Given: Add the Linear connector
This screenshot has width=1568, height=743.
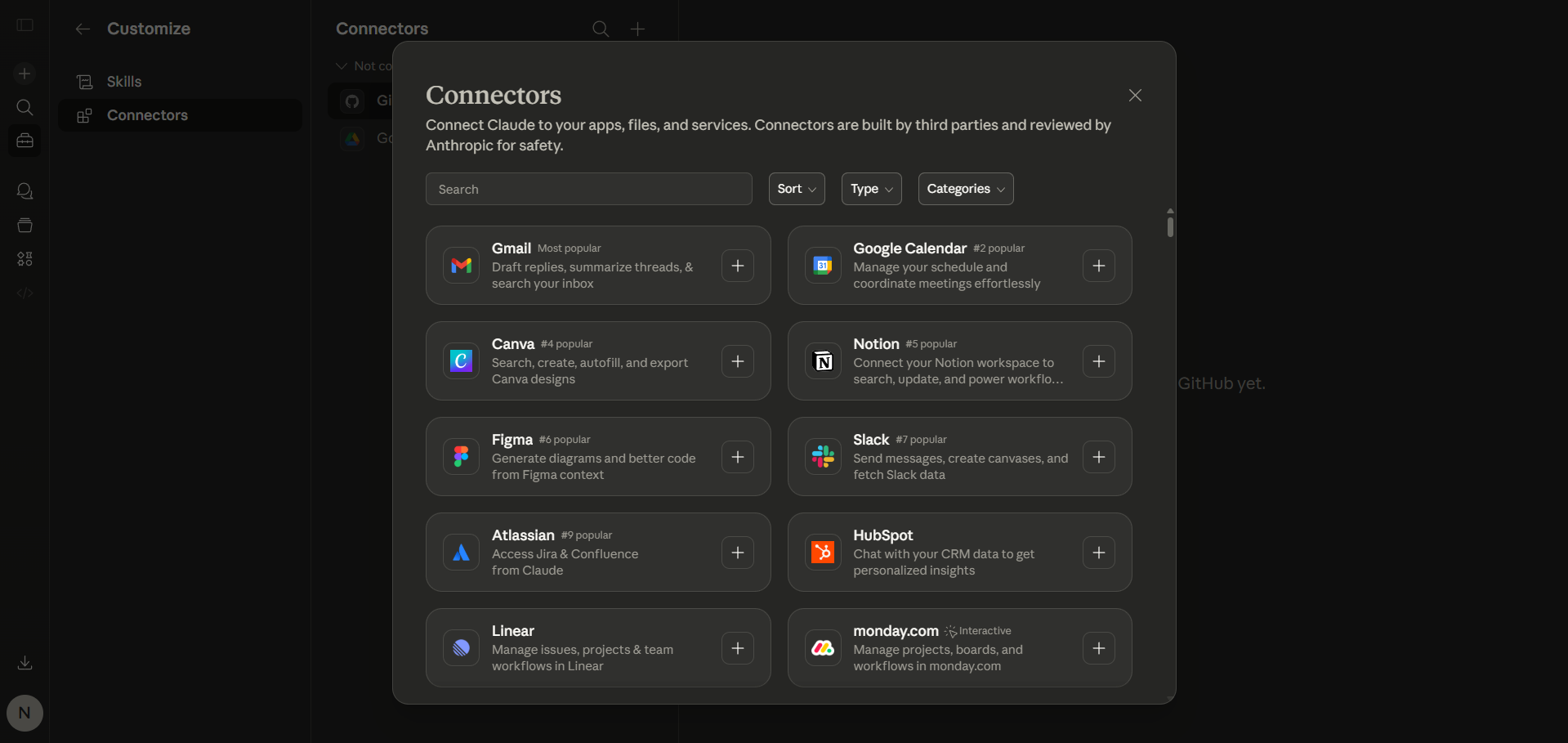Looking at the screenshot, I should [x=737, y=648].
